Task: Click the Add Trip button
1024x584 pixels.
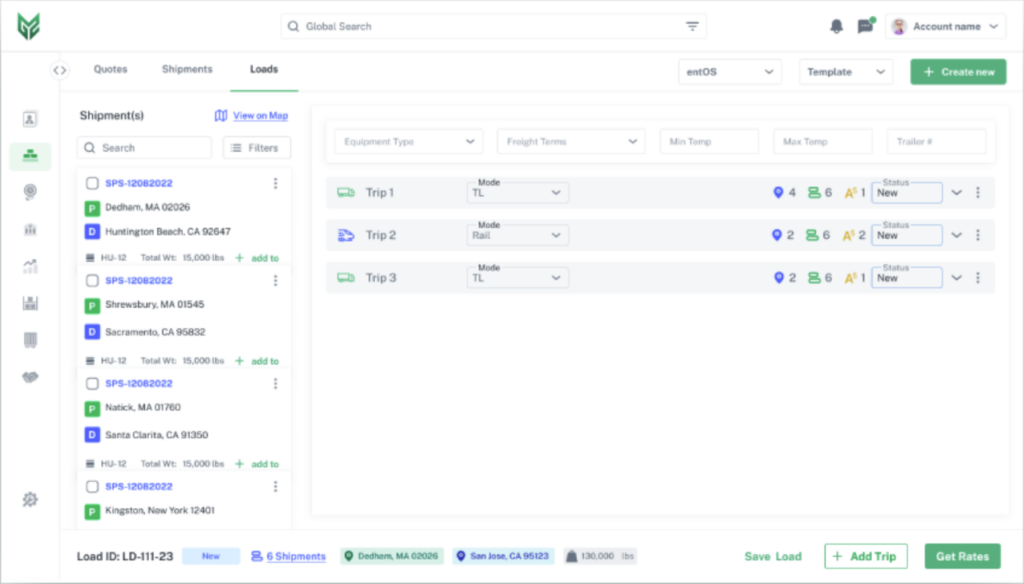Action: coord(865,557)
